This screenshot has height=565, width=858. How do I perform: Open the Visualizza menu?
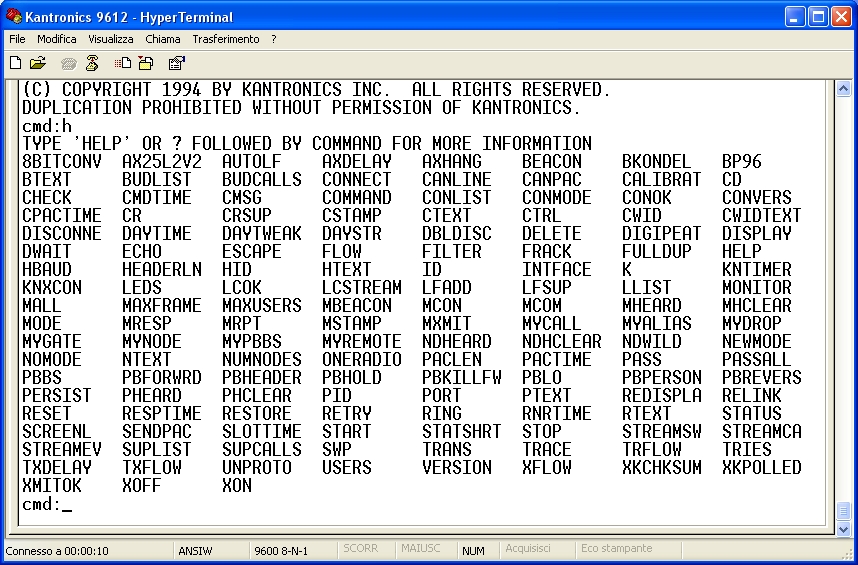111,39
